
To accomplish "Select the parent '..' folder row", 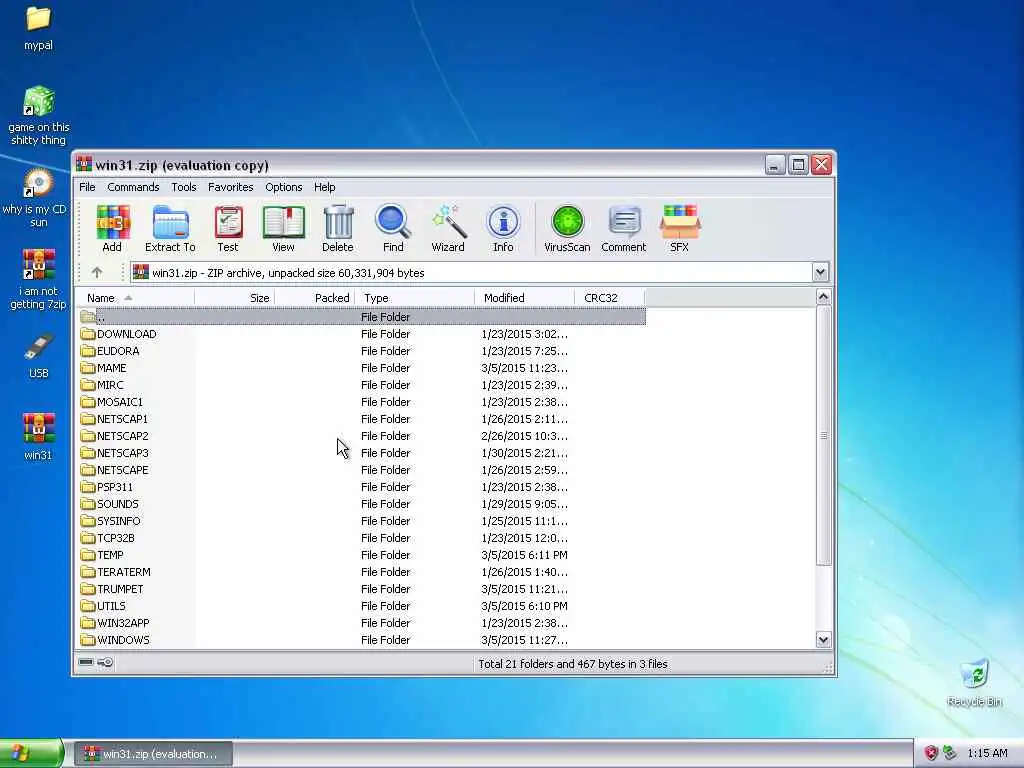I will click(361, 317).
